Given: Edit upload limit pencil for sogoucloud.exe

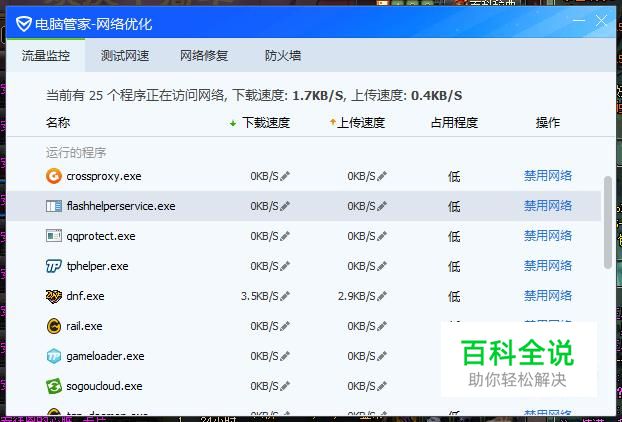Looking at the screenshot, I should [x=382, y=386].
